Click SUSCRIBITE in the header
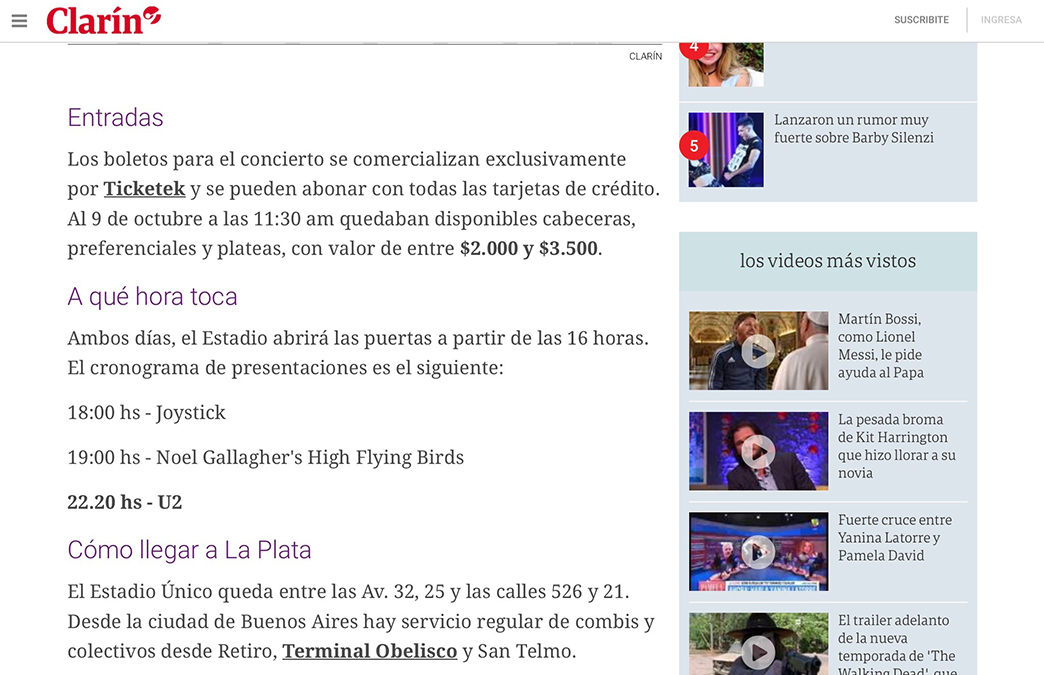The image size is (1044, 675). [x=921, y=20]
